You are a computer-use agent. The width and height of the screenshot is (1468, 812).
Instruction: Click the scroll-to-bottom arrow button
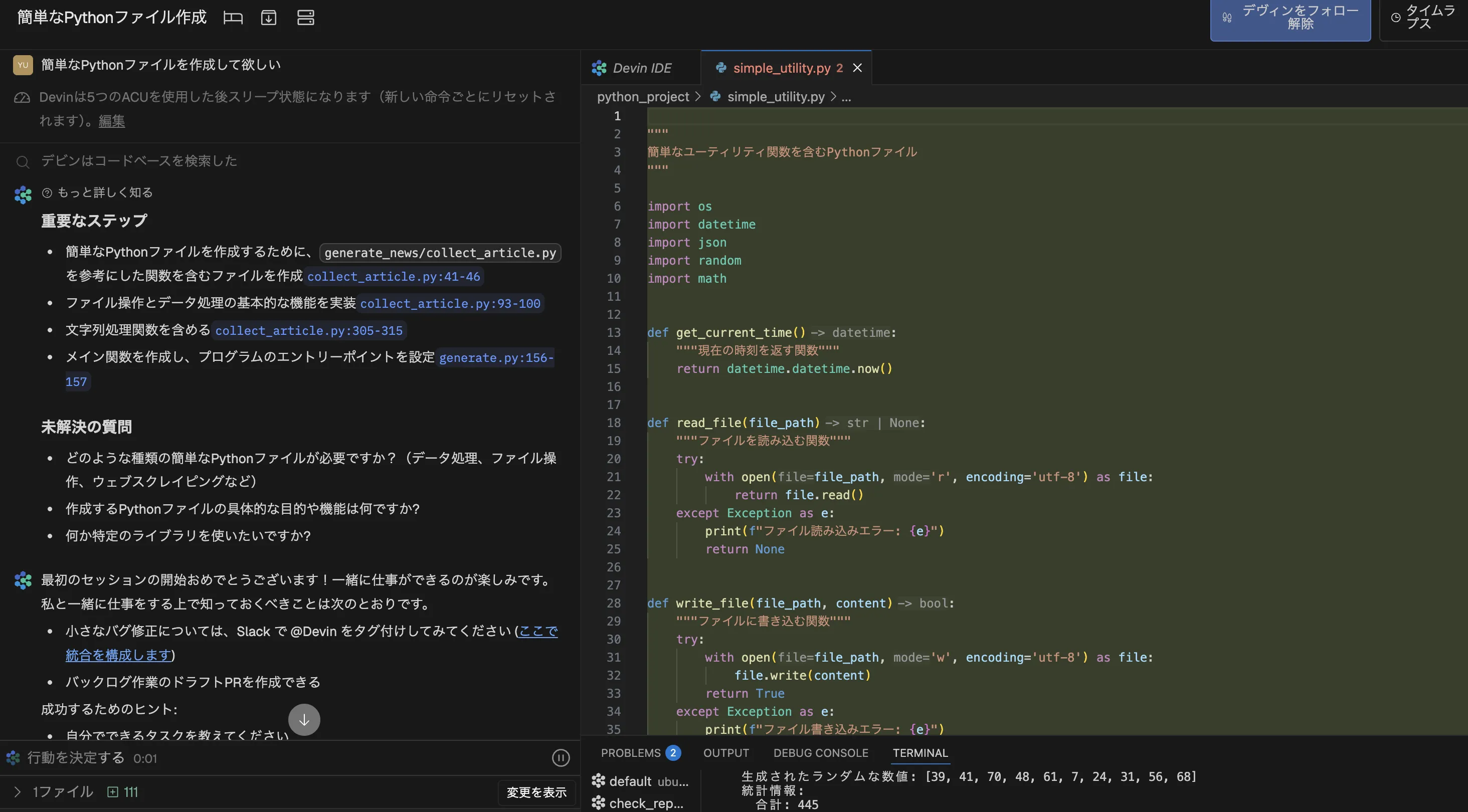click(x=304, y=720)
